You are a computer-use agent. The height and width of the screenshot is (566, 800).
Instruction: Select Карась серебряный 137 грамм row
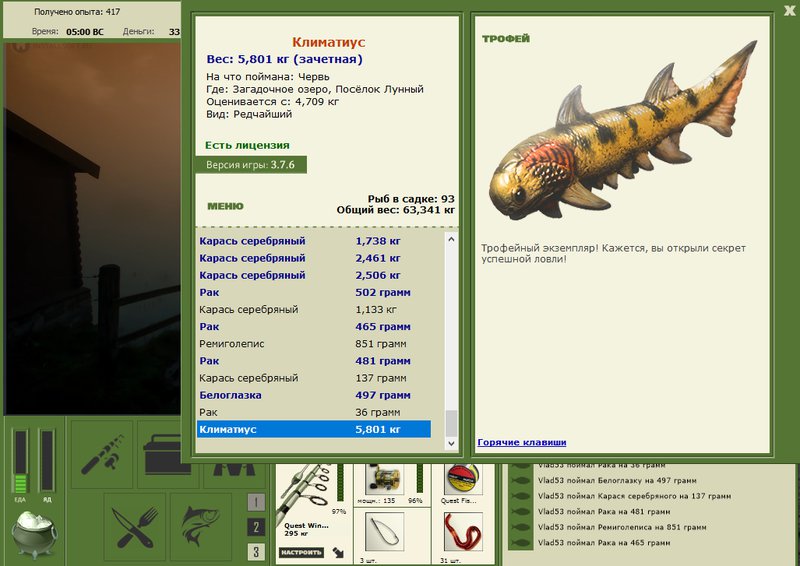[314, 378]
